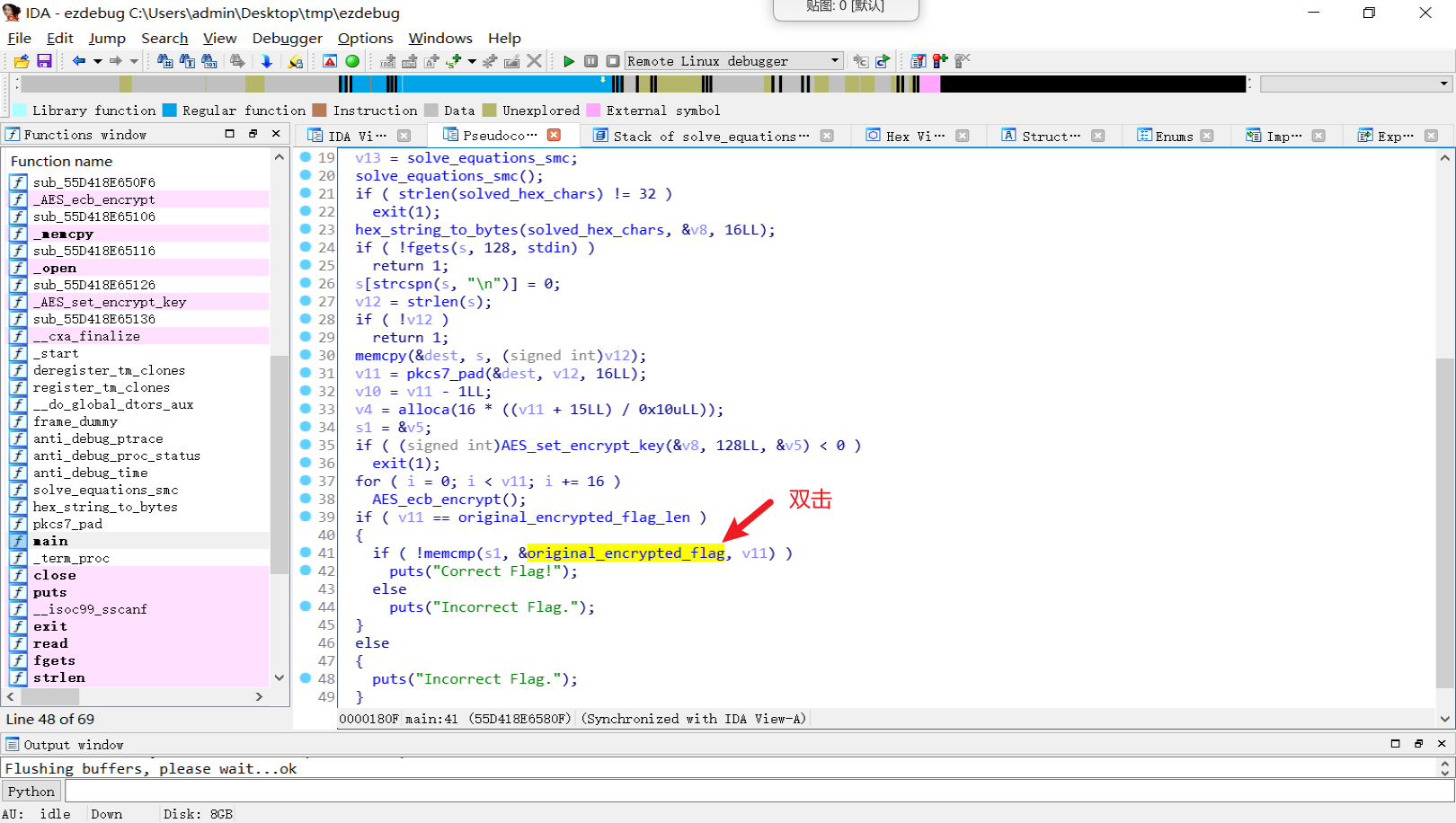1456x823 pixels.
Task: Jump forward with the gray right arrow
Action: [x=116, y=61]
